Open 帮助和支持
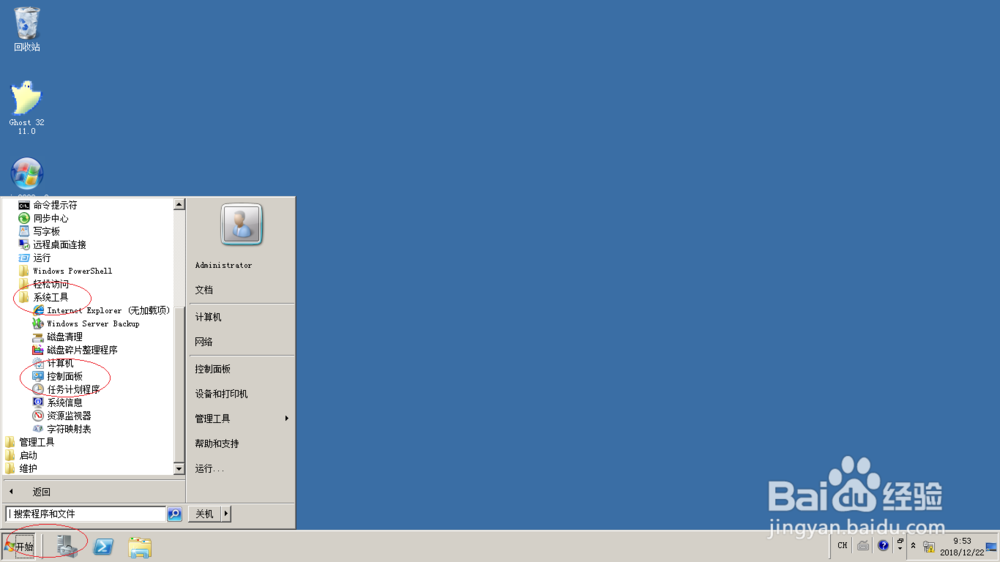Image resolution: width=1000 pixels, height=562 pixels. [217, 443]
